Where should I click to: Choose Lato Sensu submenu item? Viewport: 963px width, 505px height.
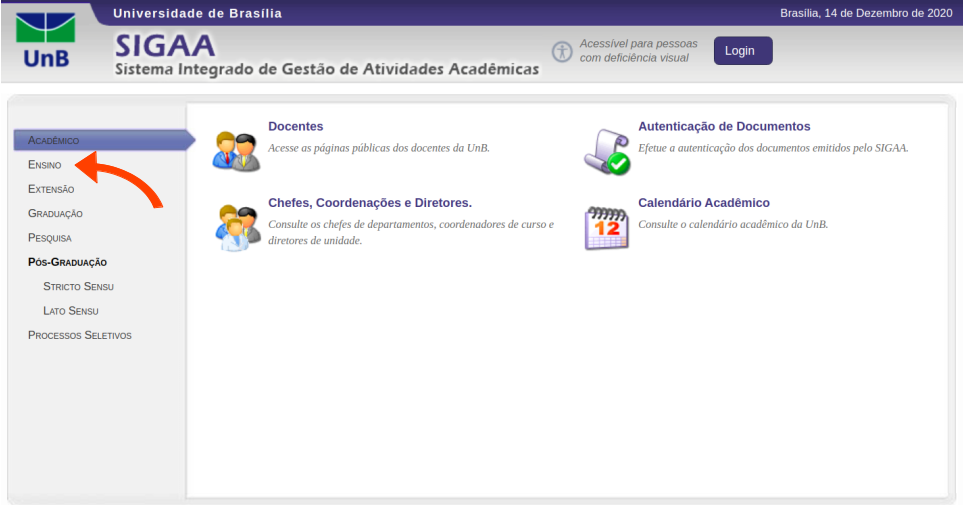click(71, 311)
